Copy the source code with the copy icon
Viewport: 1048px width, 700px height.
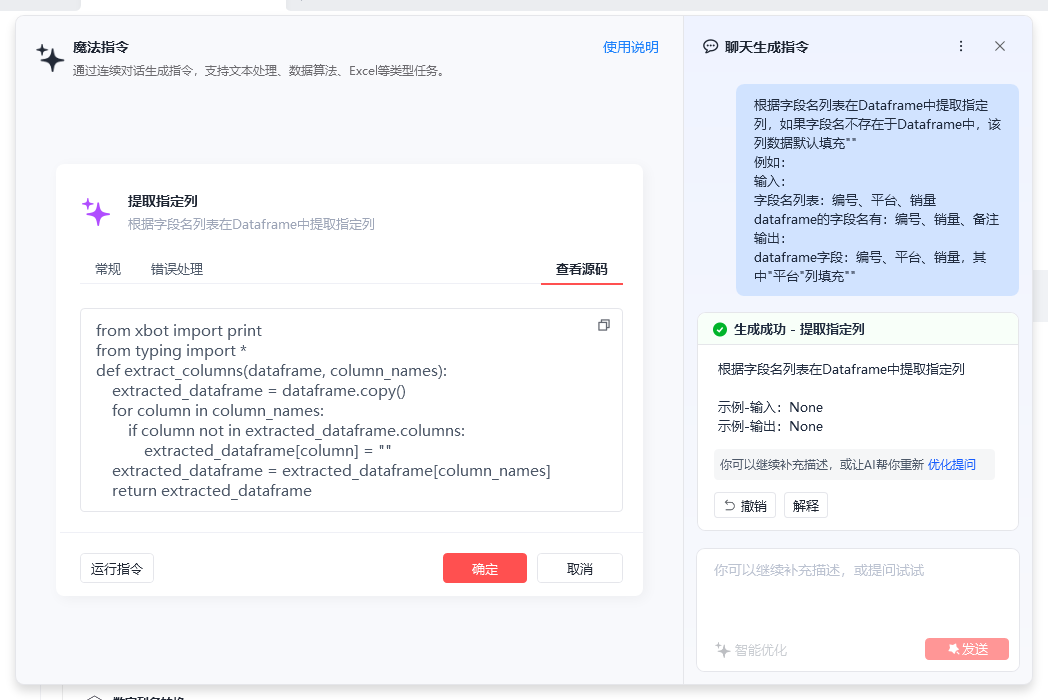603,325
